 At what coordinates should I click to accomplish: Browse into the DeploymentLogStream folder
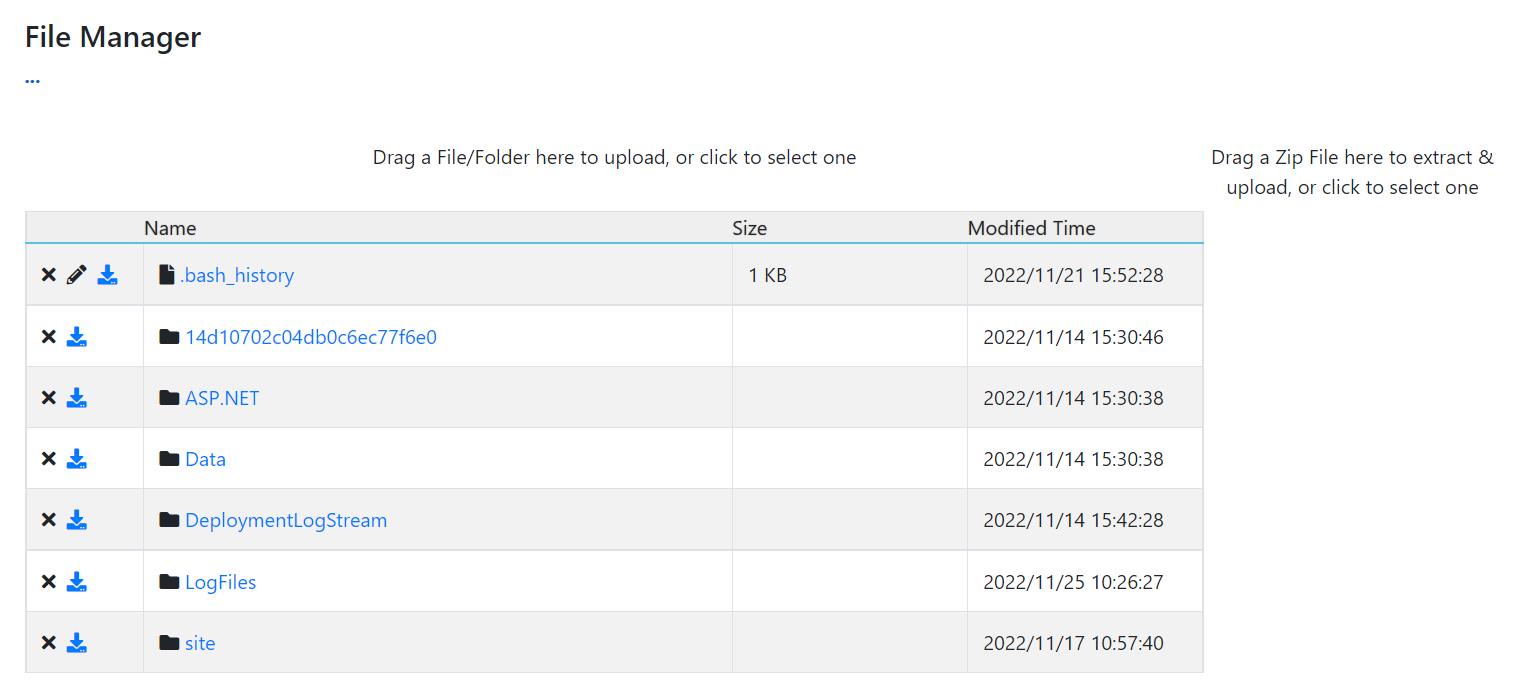pos(285,520)
